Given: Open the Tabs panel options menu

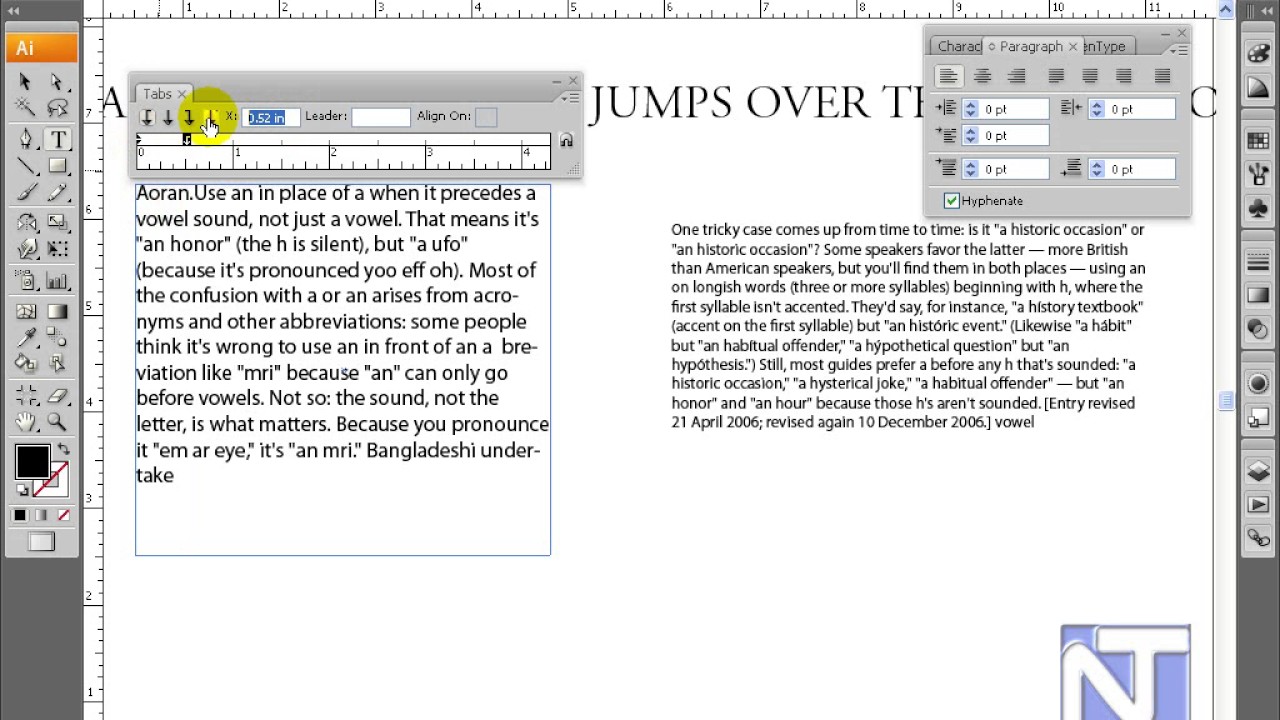Looking at the screenshot, I should pos(571,98).
